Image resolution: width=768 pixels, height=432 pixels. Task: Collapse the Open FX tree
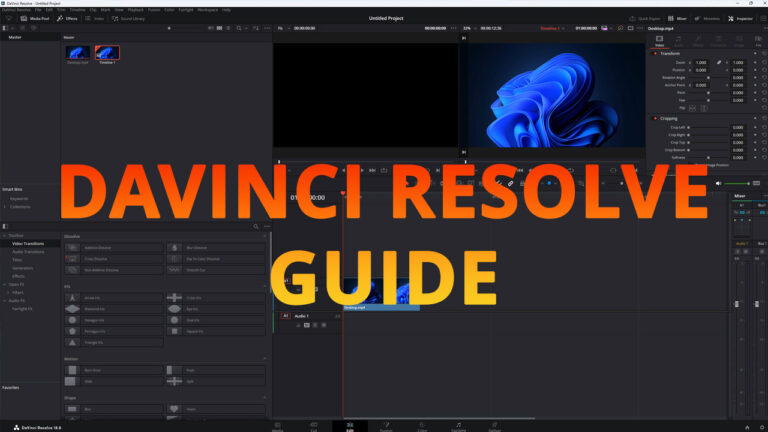4,285
